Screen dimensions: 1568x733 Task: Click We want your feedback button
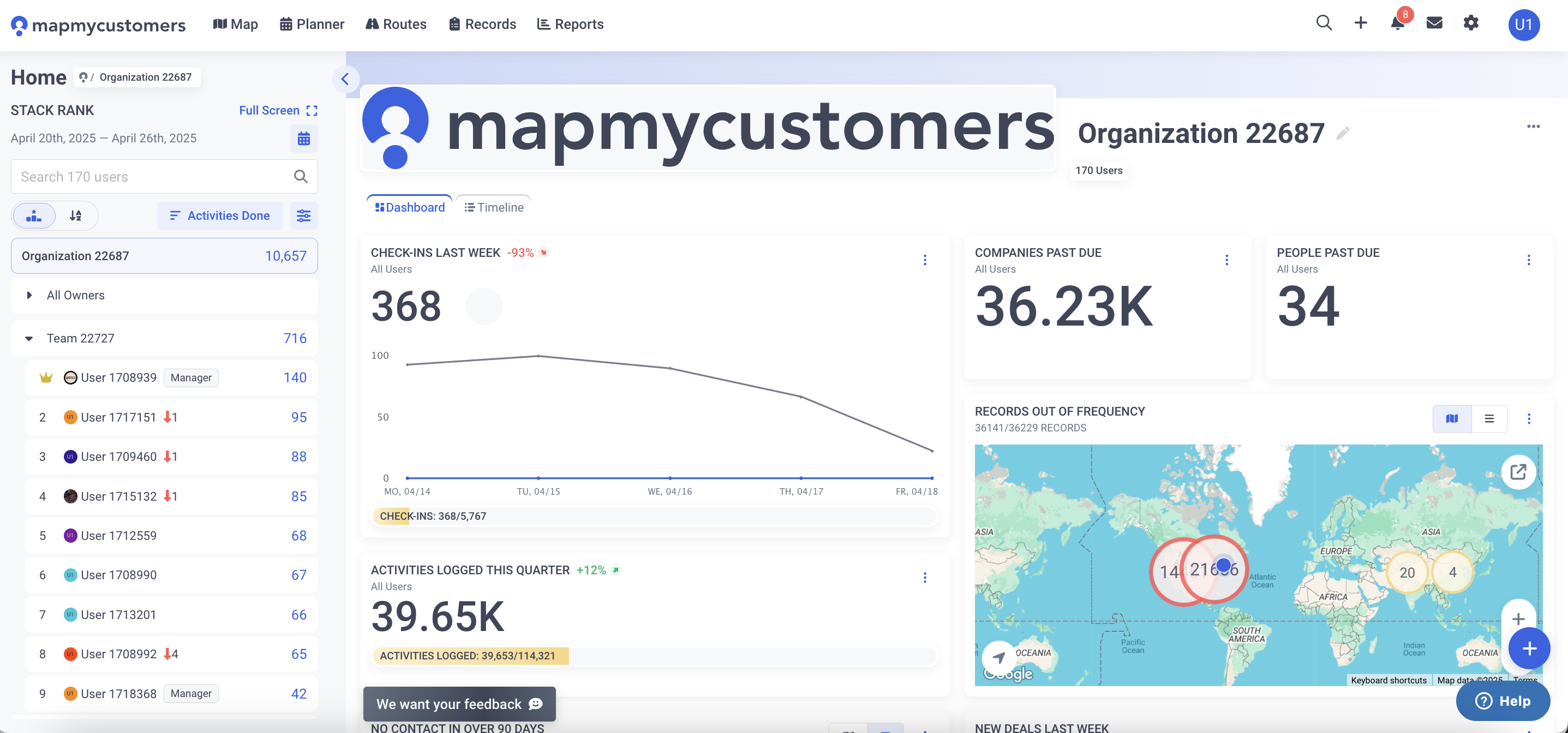coord(459,704)
